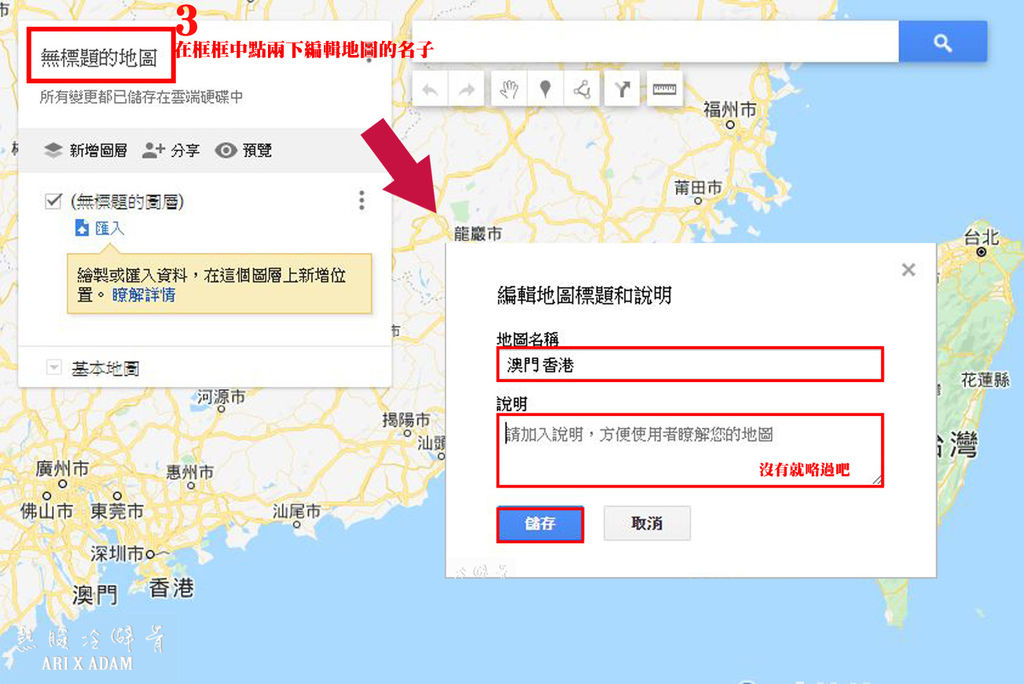The height and width of the screenshot is (684, 1024).
Task: Click the map search input box
Action: point(656,42)
